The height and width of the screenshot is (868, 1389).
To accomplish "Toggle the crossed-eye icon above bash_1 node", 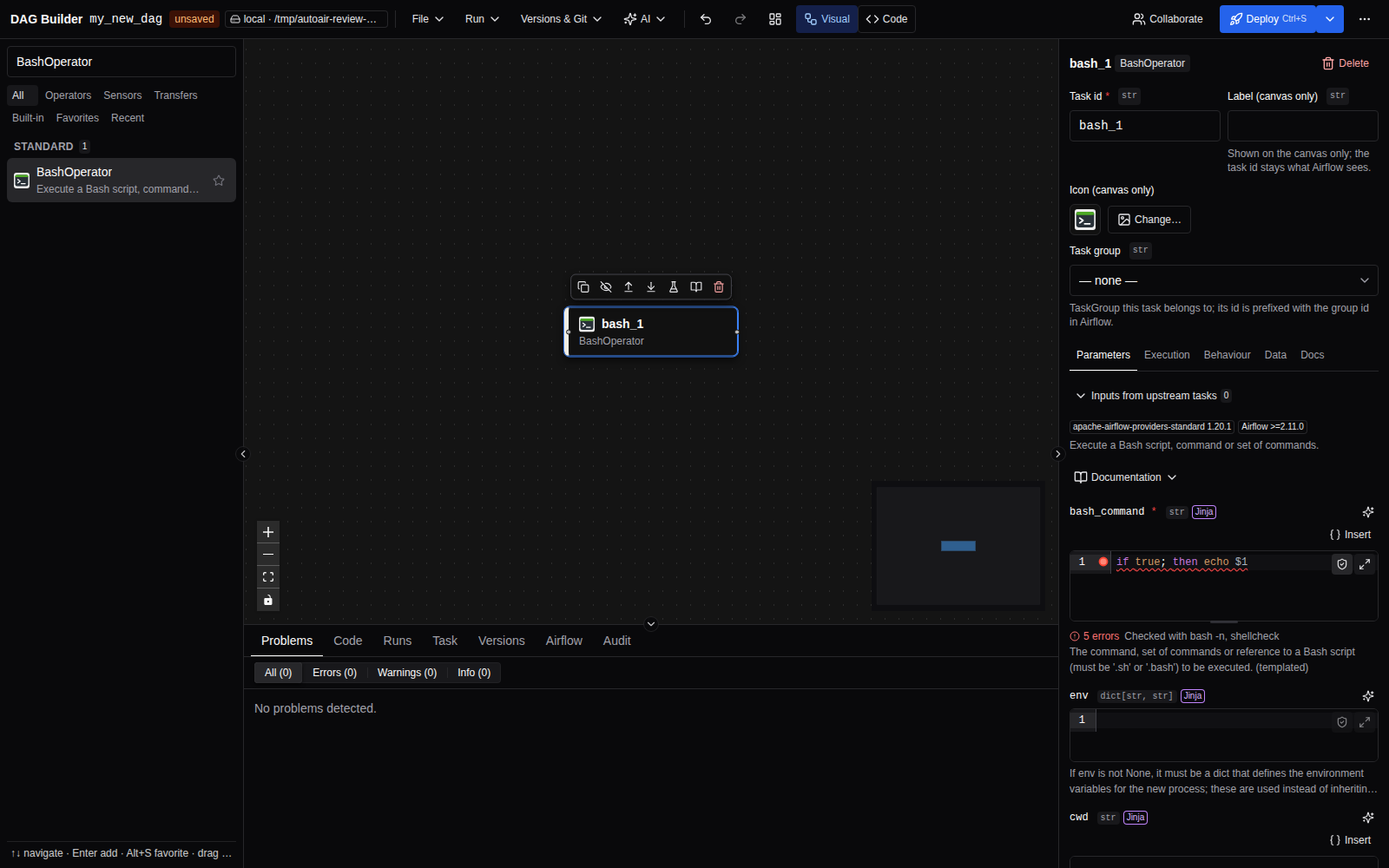I will 606,286.
